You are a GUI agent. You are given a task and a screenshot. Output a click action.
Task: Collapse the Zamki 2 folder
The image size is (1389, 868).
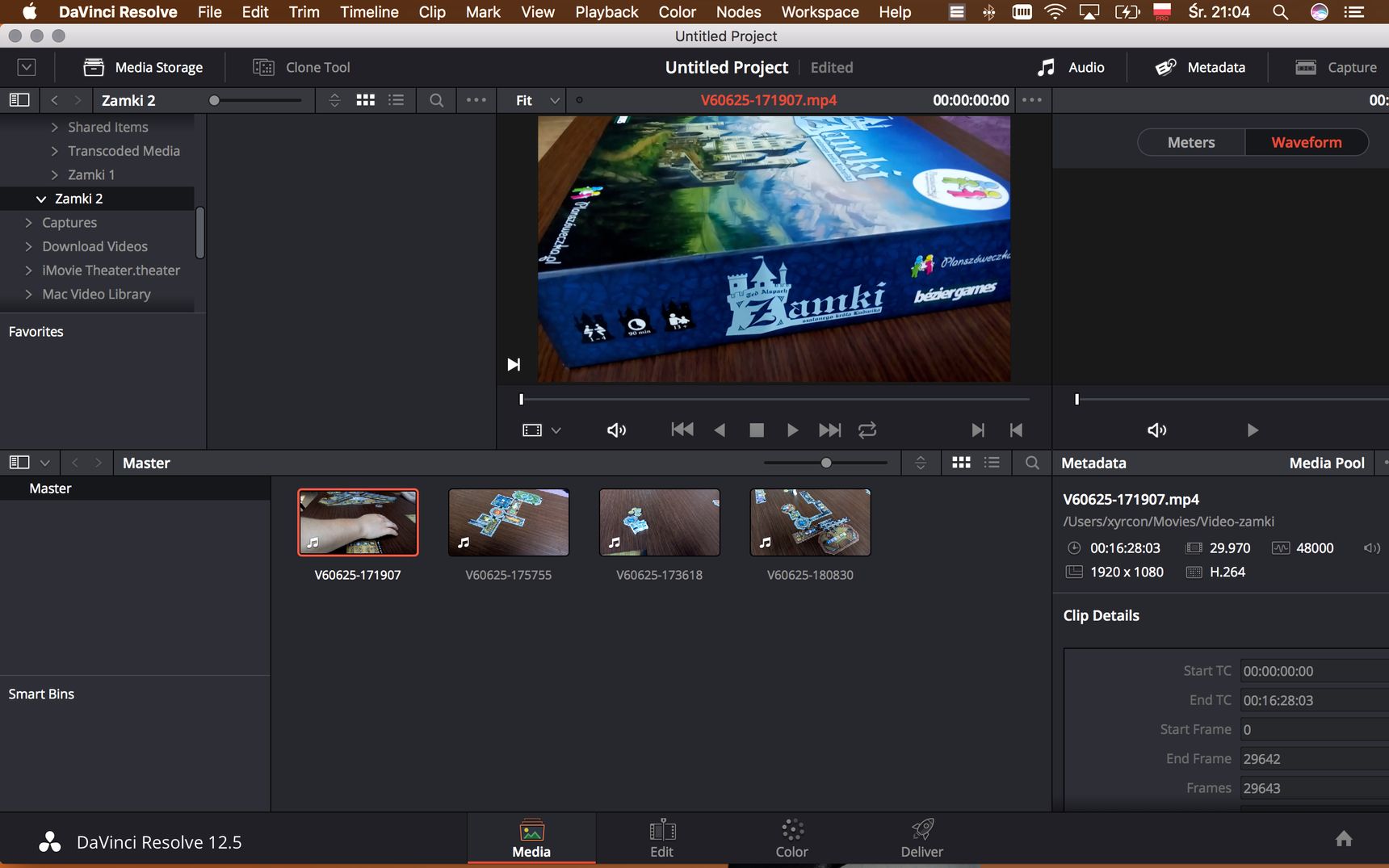coord(41,199)
